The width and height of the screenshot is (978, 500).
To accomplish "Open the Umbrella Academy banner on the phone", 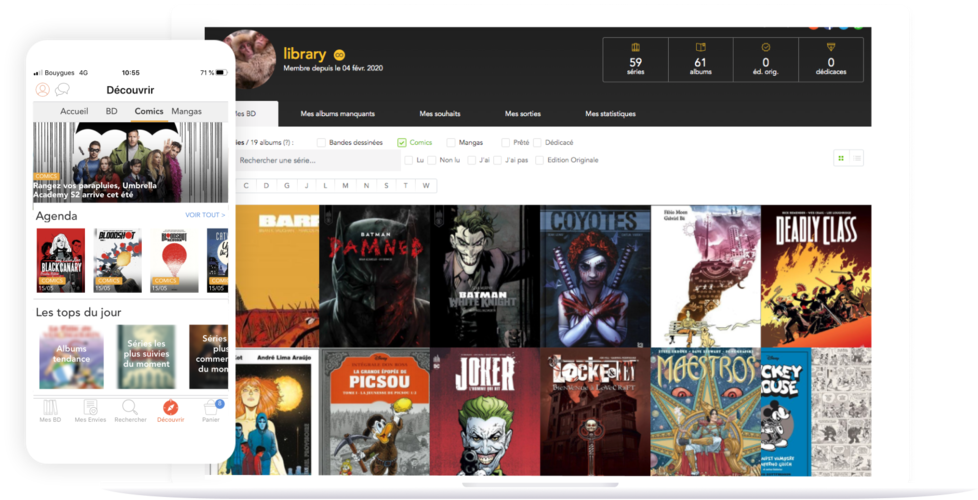I will [130, 162].
